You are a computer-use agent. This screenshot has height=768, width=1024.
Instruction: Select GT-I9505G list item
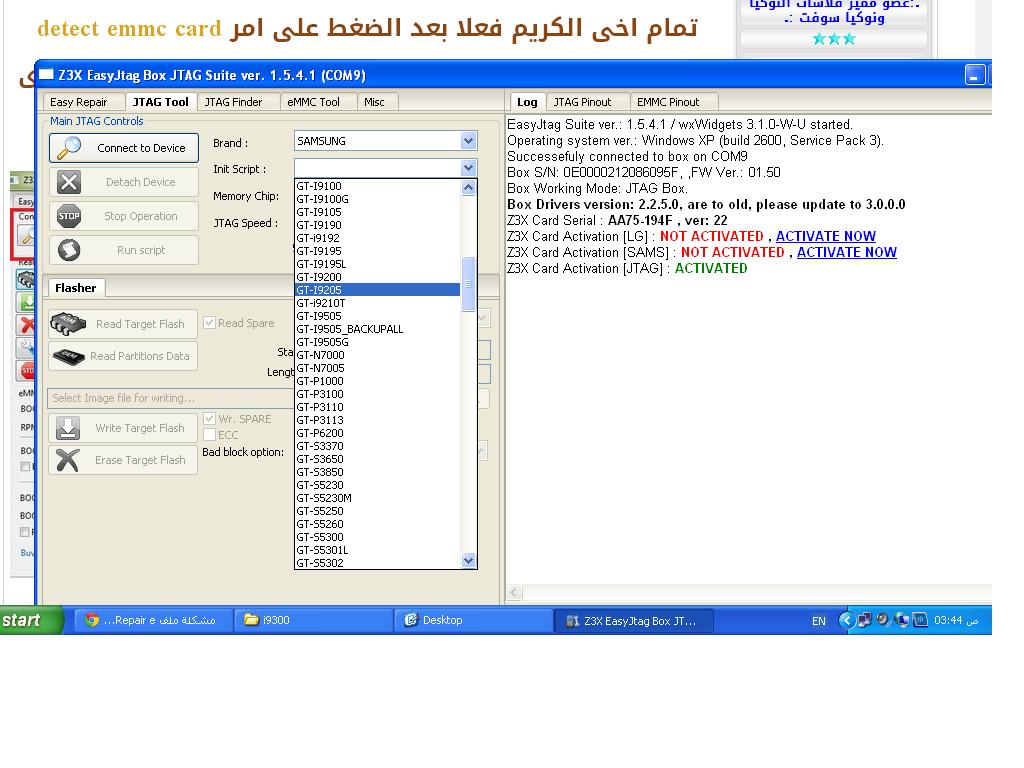coord(377,342)
